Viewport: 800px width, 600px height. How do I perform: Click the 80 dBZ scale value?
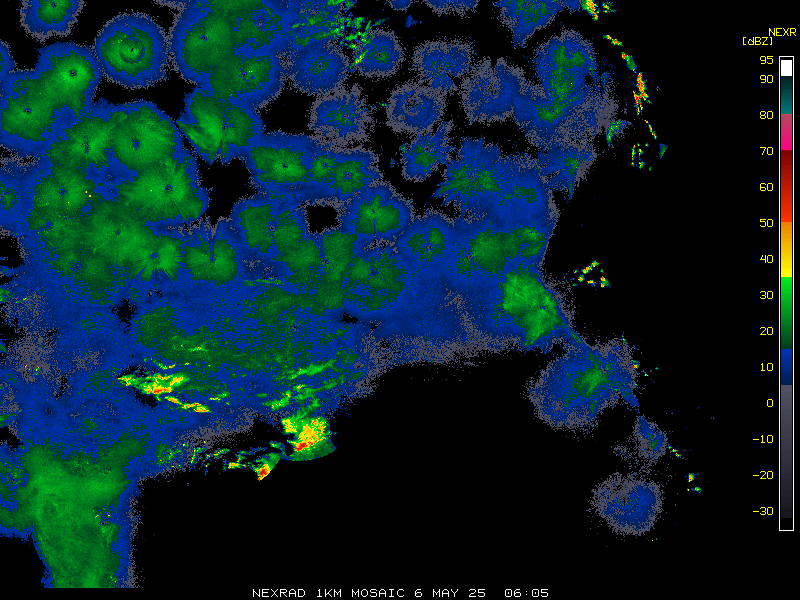766,115
